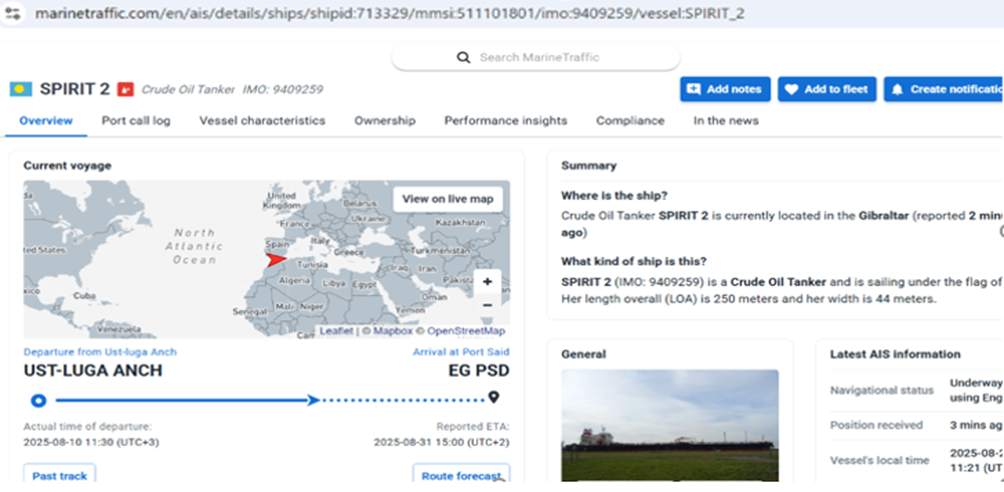Switch to the Port call log tab
The image size is (1004, 492).
136,120
